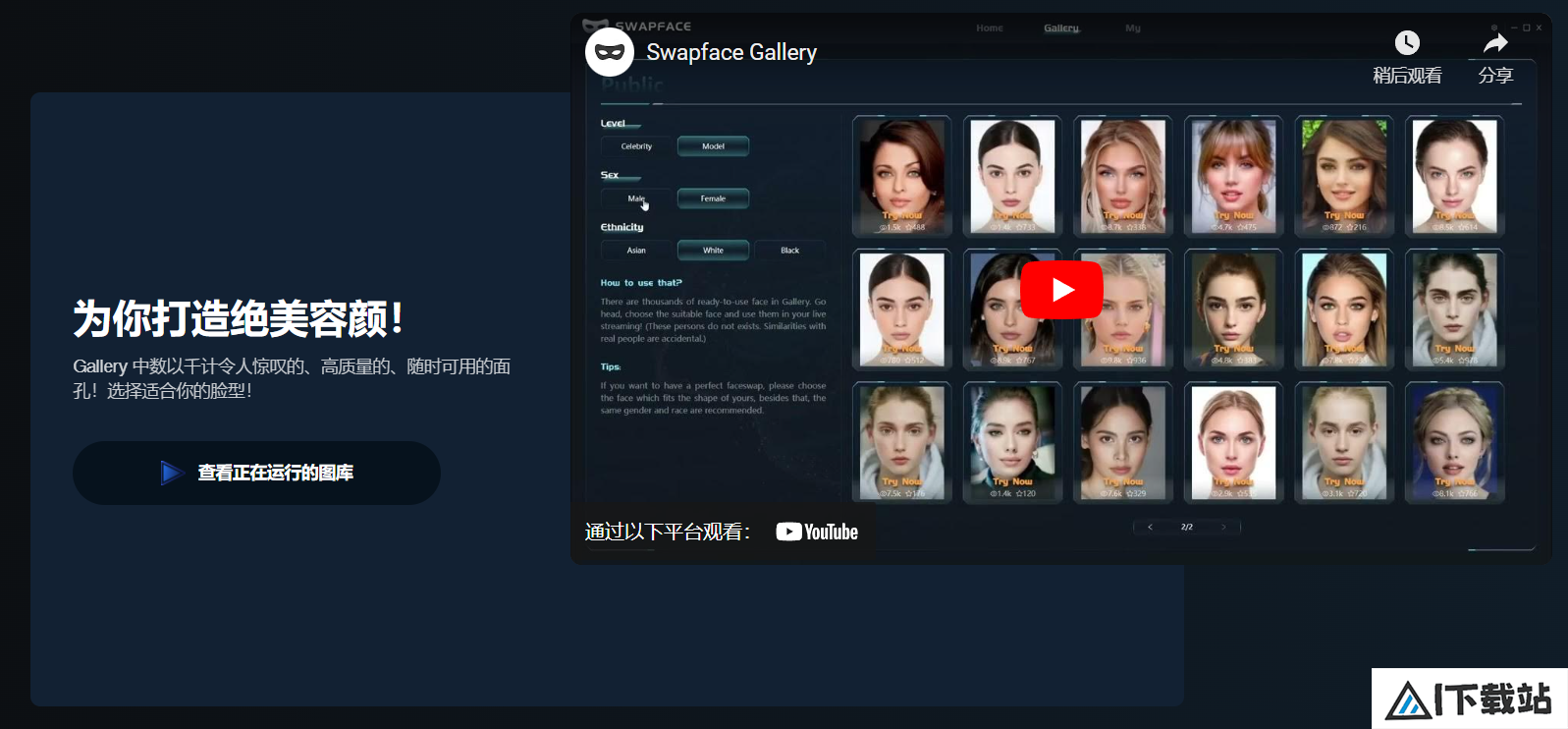
Task: Open face card with 872 views 216 stars
Action: click(x=1344, y=177)
